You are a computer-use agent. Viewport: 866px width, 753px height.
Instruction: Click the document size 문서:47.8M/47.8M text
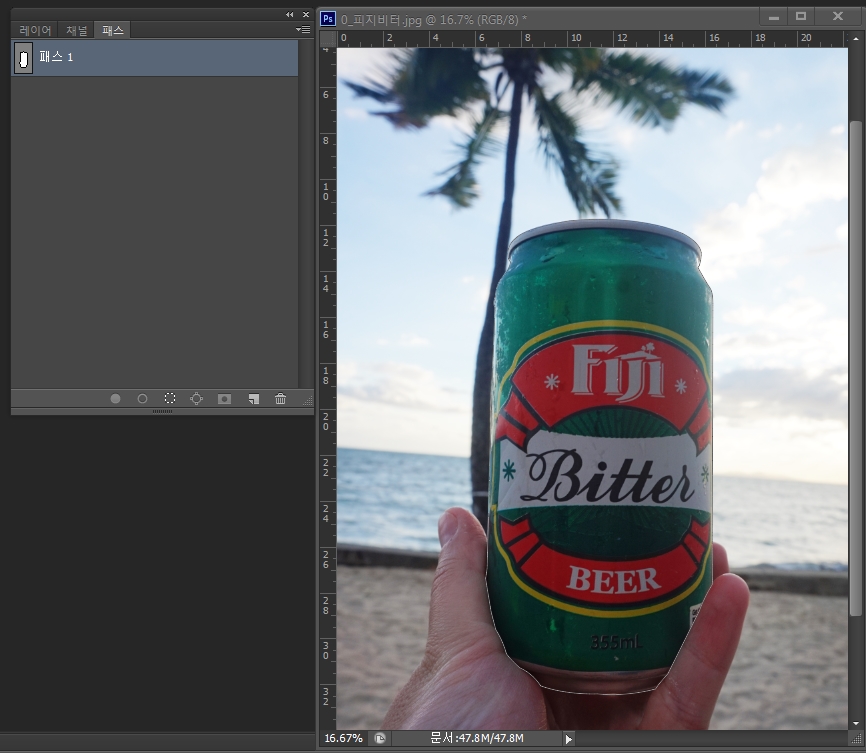[477, 738]
